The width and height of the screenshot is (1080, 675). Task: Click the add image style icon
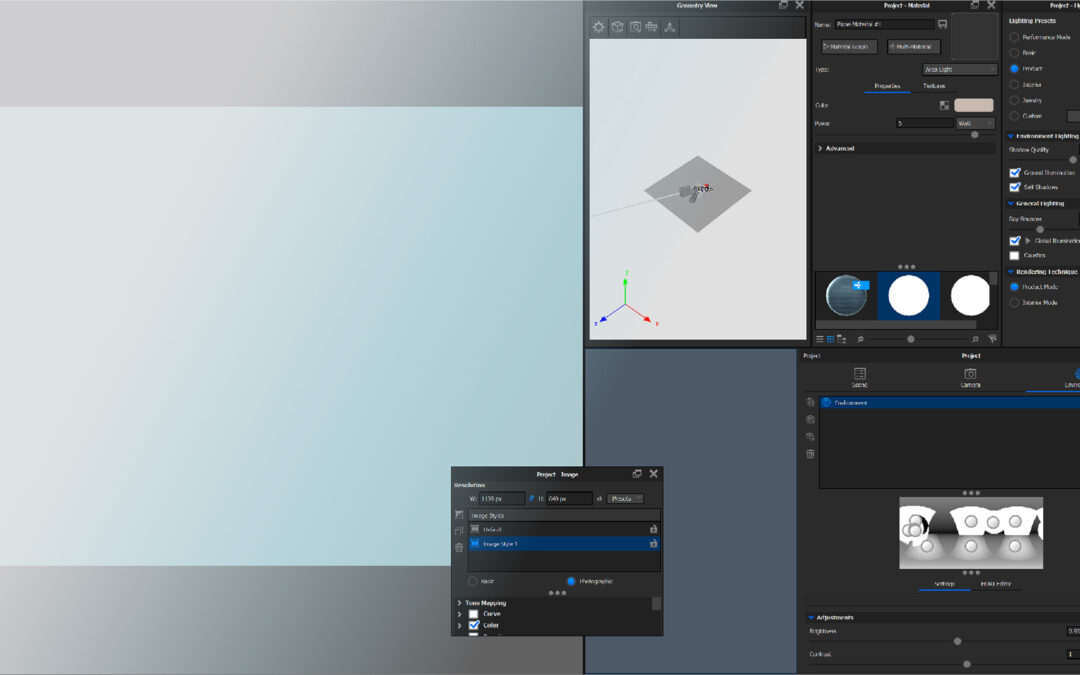click(459, 515)
